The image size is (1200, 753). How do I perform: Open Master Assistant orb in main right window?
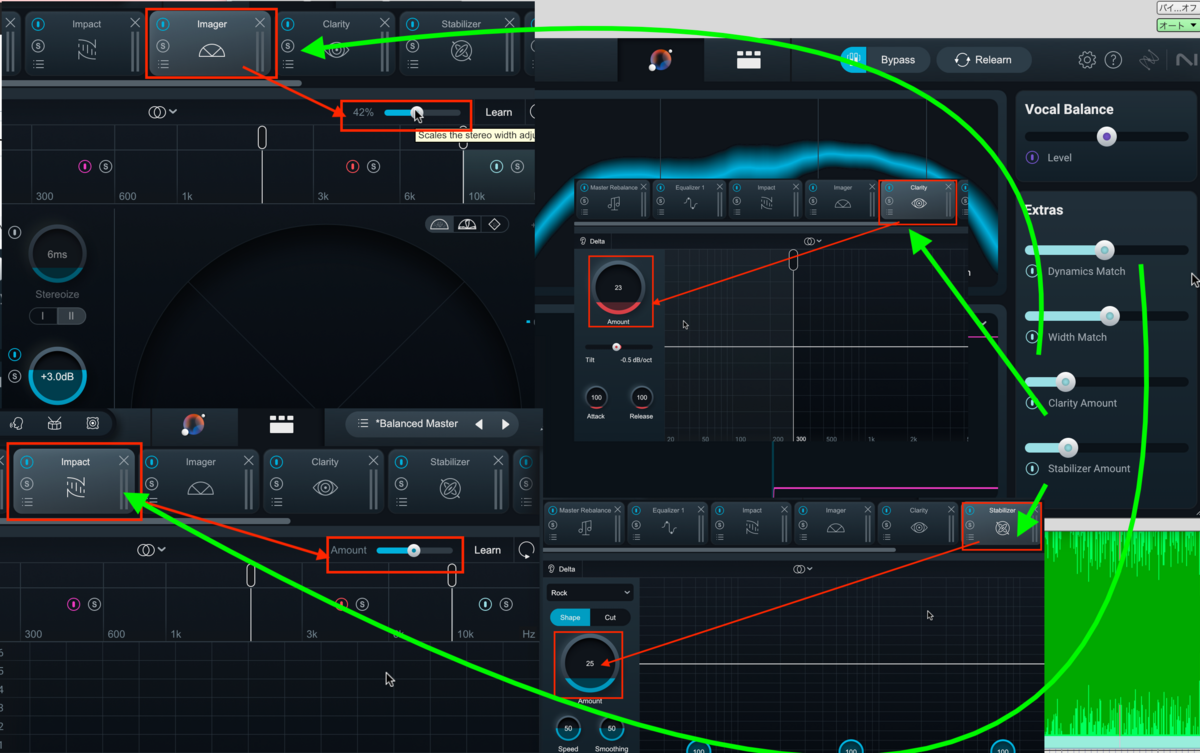click(660, 60)
